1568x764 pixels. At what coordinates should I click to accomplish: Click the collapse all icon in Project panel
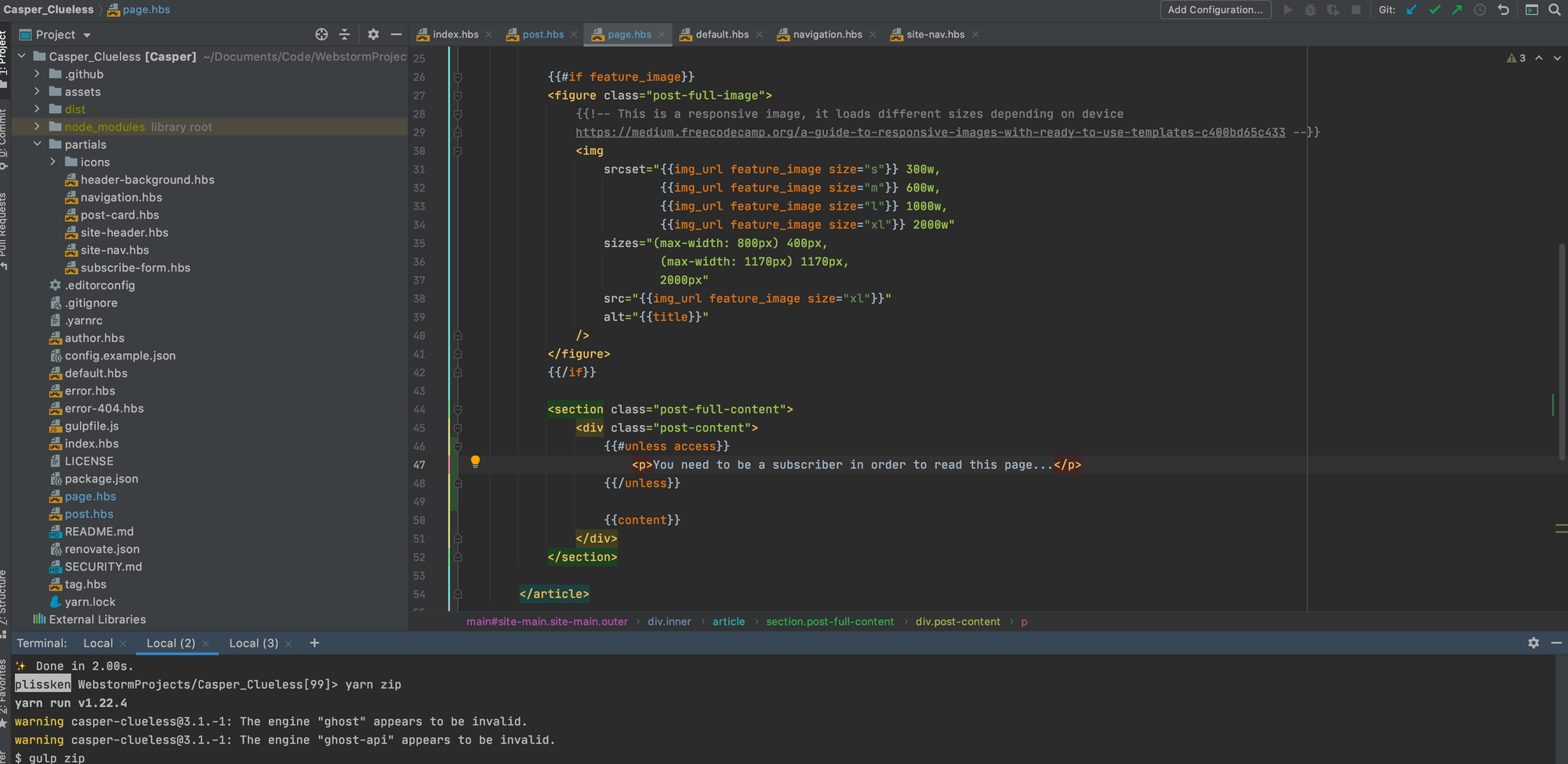pos(344,35)
